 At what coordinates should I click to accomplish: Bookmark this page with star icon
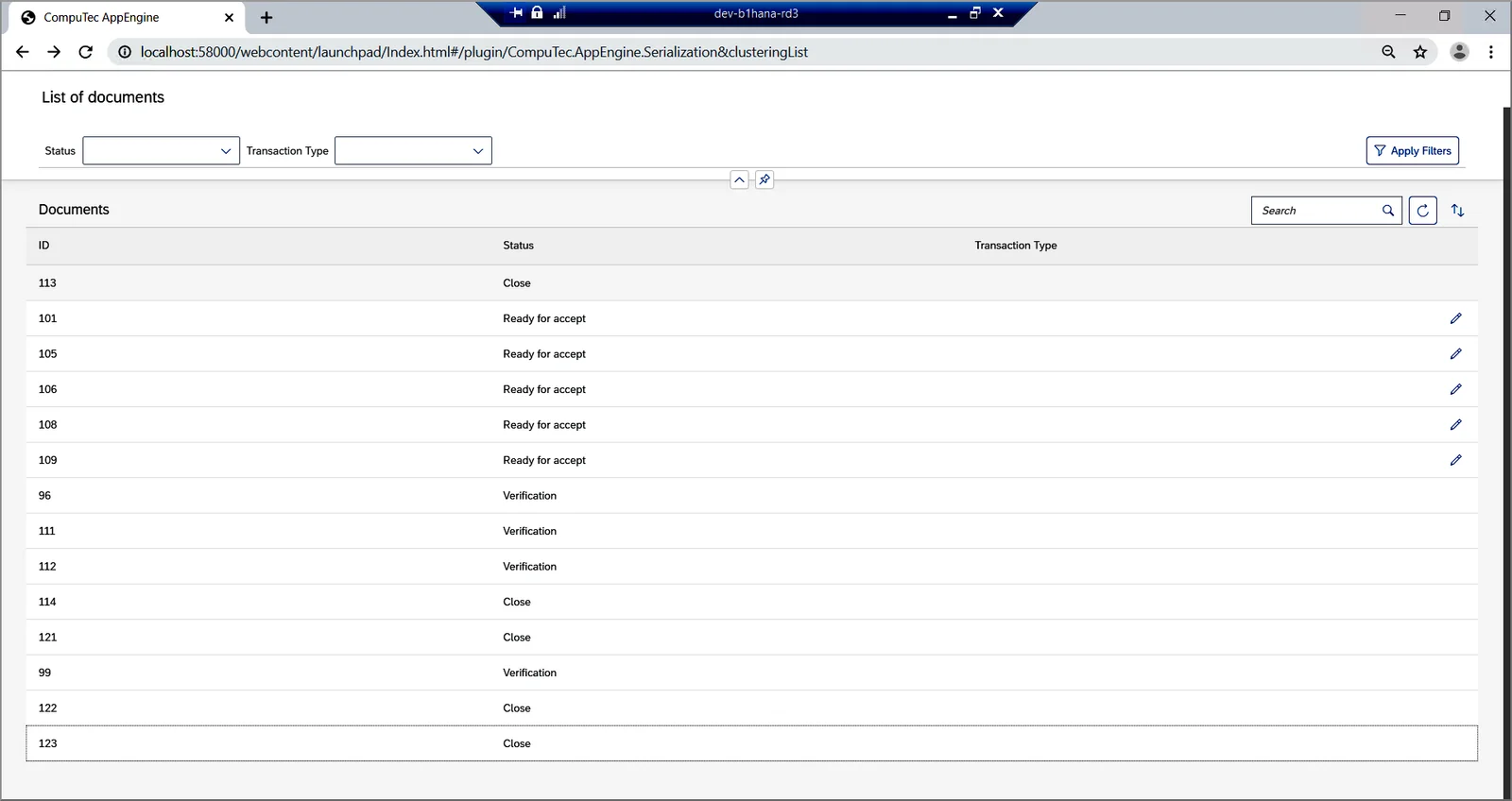coord(1419,52)
